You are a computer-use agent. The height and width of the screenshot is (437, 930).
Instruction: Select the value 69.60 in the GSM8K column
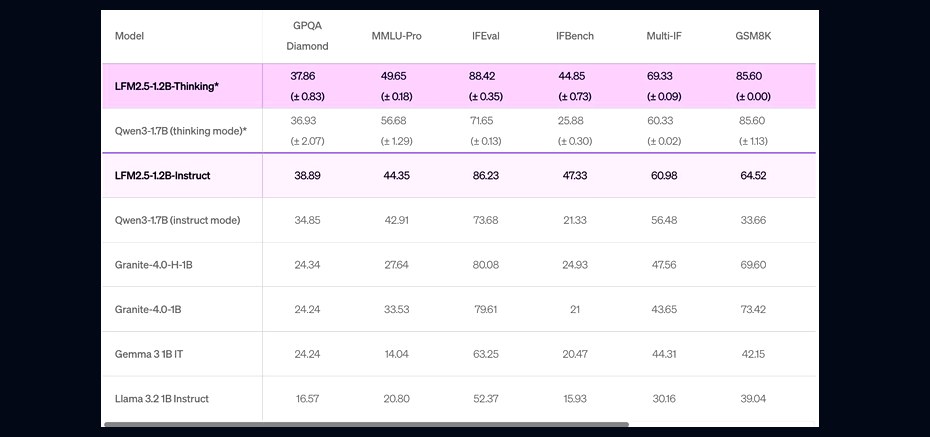coord(753,264)
